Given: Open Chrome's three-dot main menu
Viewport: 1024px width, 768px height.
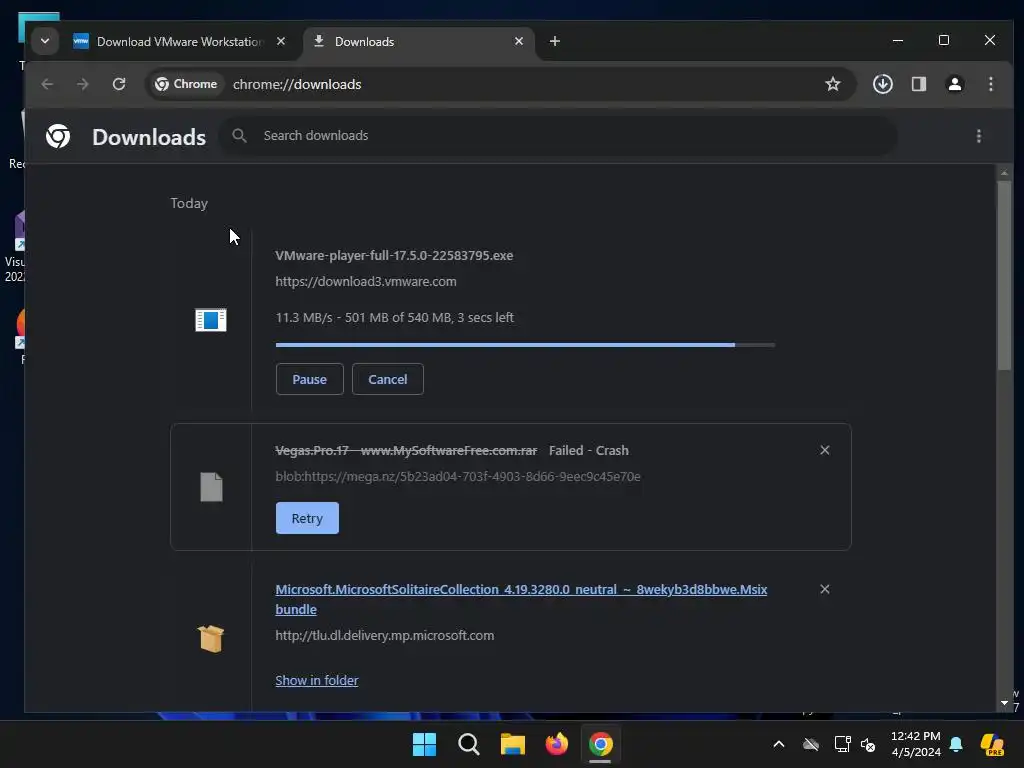Looking at the screenshot, I should (991, 84).
